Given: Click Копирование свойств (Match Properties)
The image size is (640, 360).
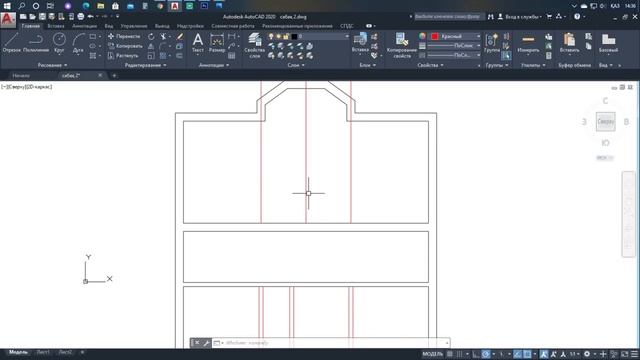Looking at the screenshot, I should click(402, 45).
